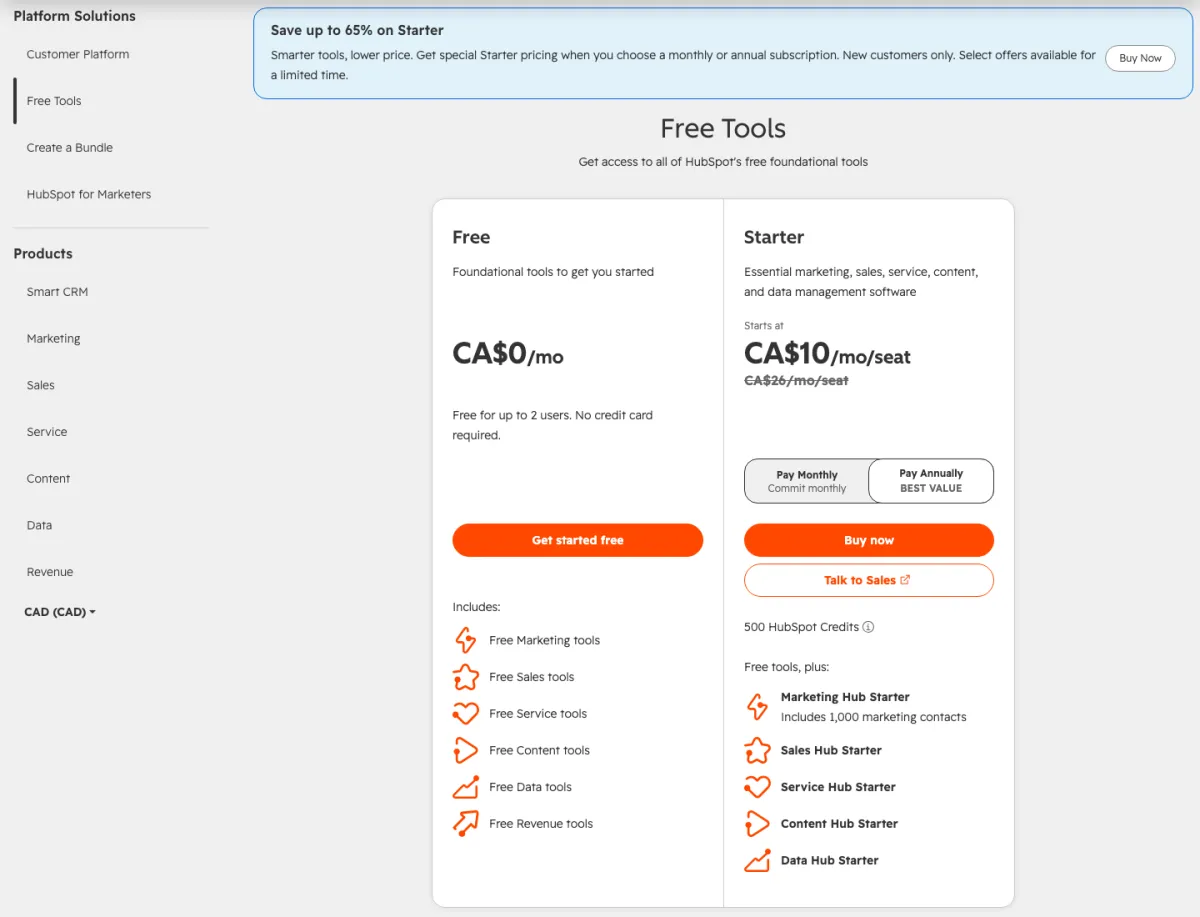Click the Talk to Sales button

tap(869, 580)
